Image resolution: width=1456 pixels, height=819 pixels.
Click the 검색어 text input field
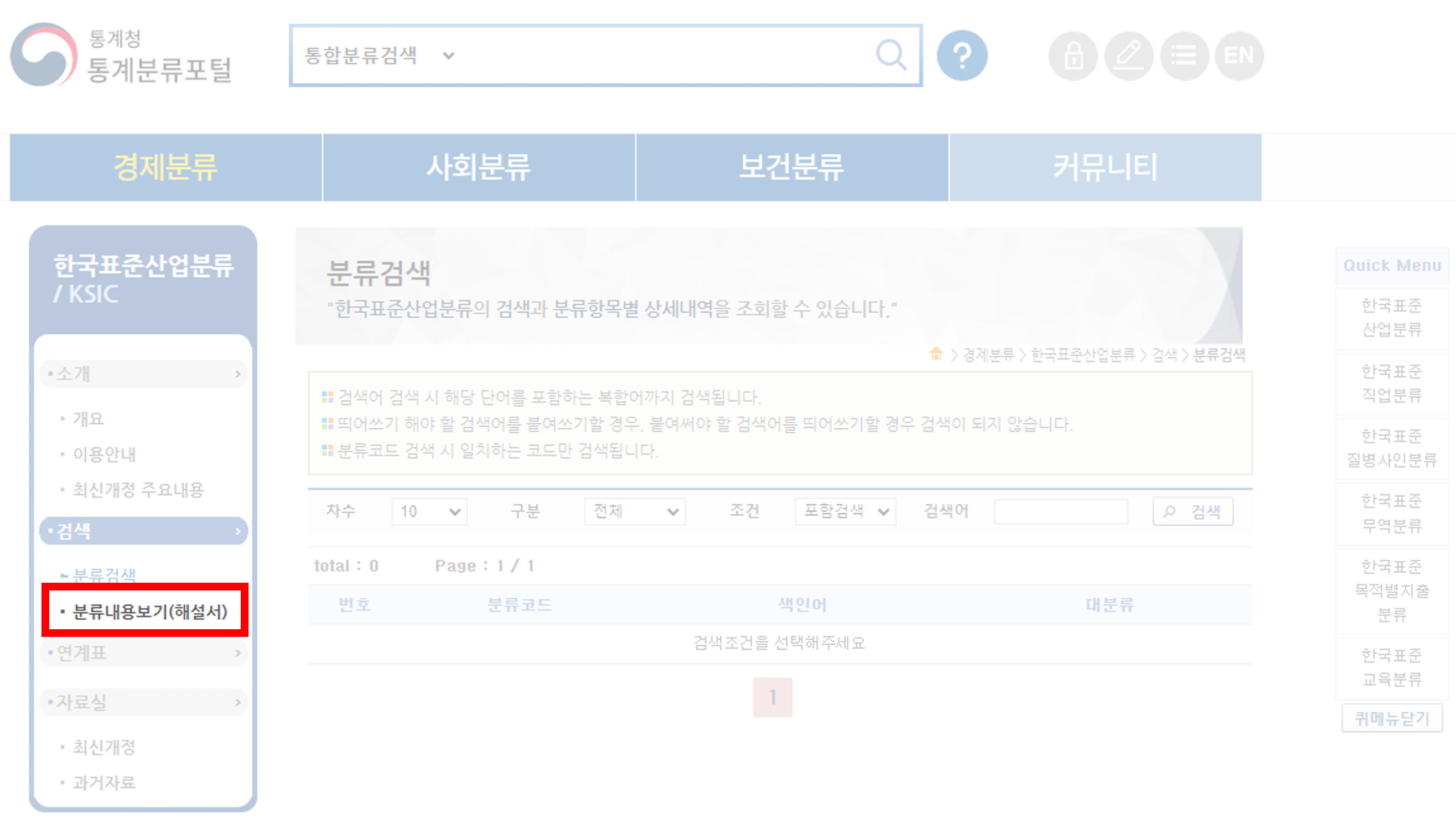(x=1060, y=511)
